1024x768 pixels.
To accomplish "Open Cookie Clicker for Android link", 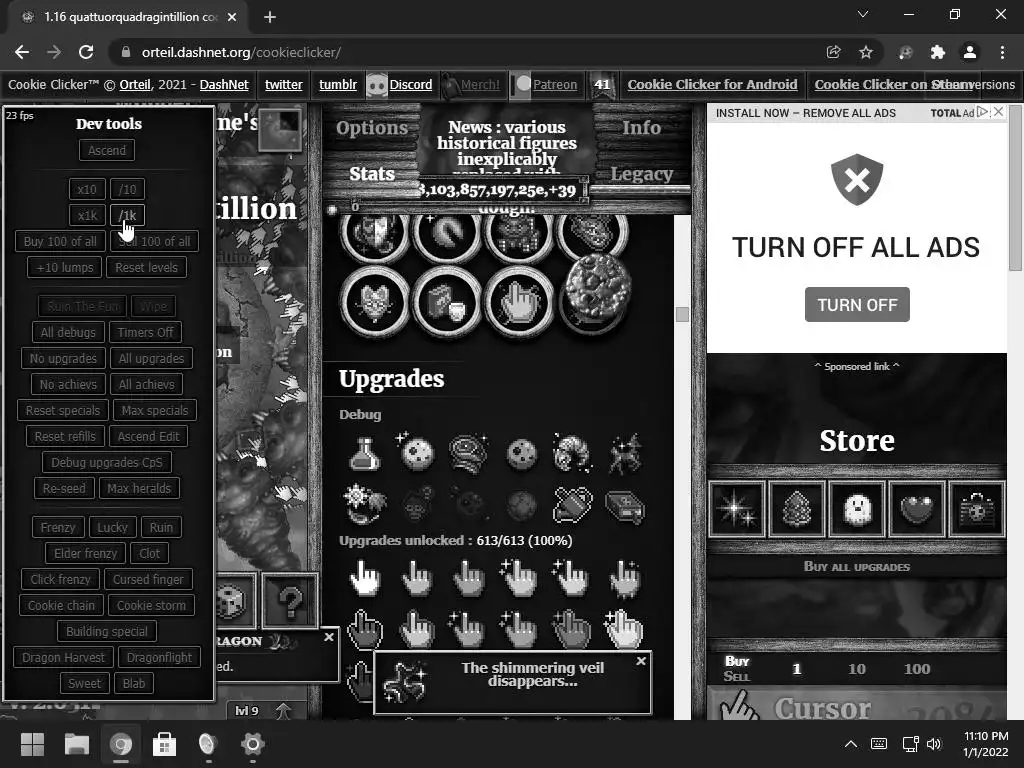I will click(x=712, y=85).
